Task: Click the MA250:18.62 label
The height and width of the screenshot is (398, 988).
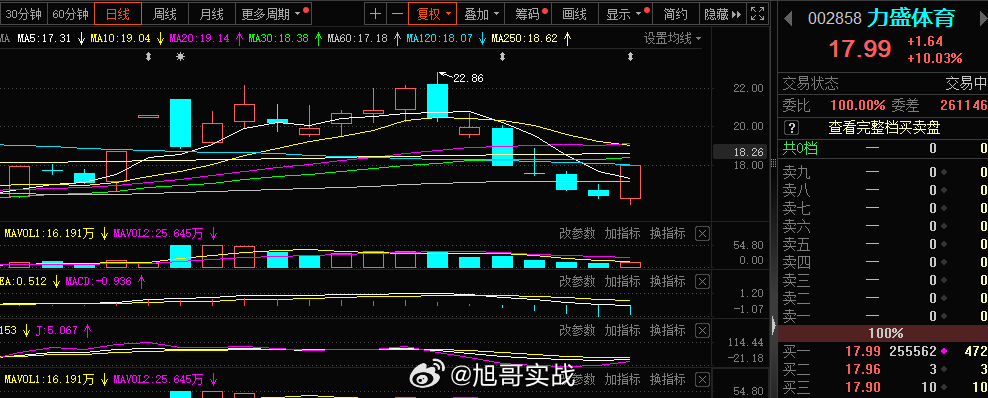Action: tap(524, 38)
